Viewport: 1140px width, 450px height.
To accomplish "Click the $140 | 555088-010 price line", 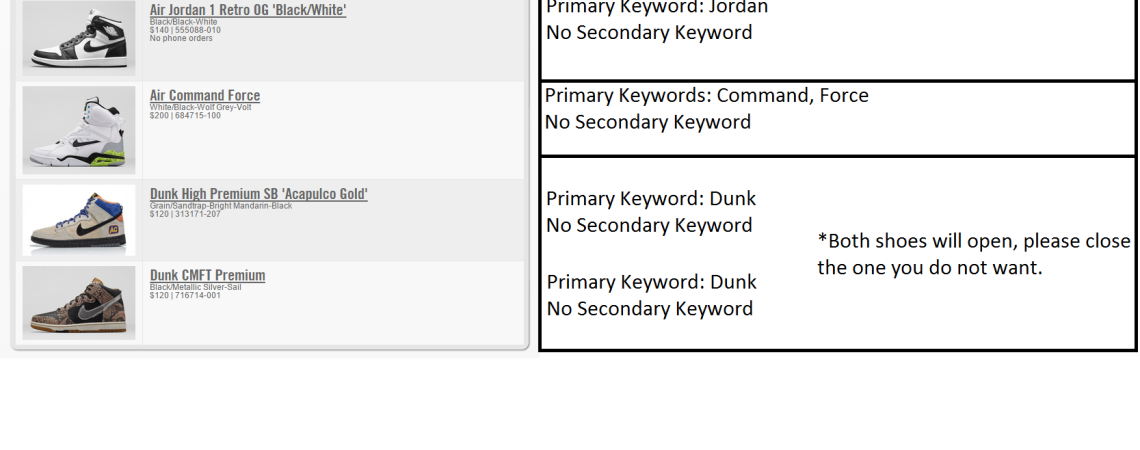I will tap(185, 30).
